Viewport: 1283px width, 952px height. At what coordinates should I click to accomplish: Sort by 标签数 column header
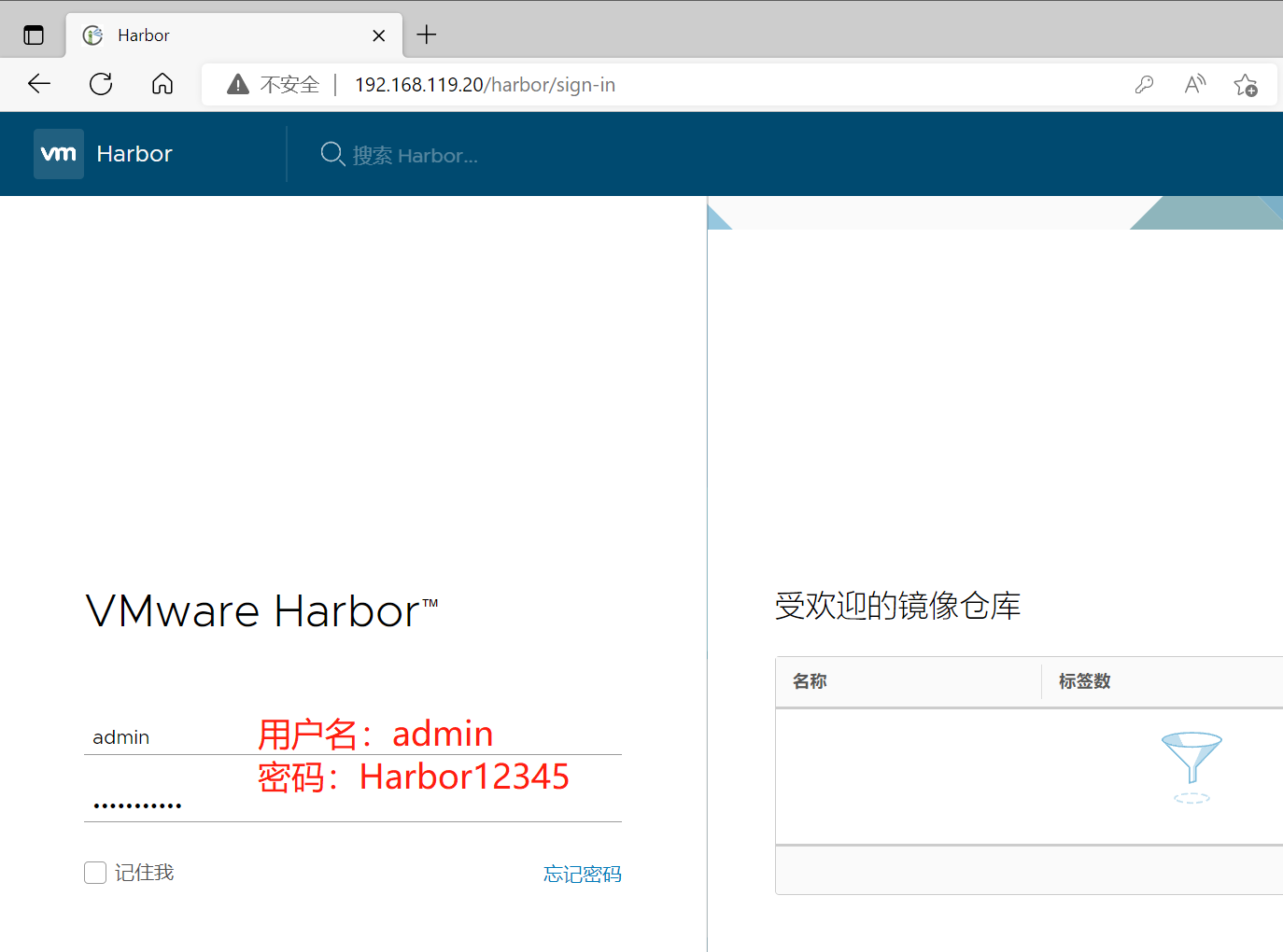point(1084,681)
